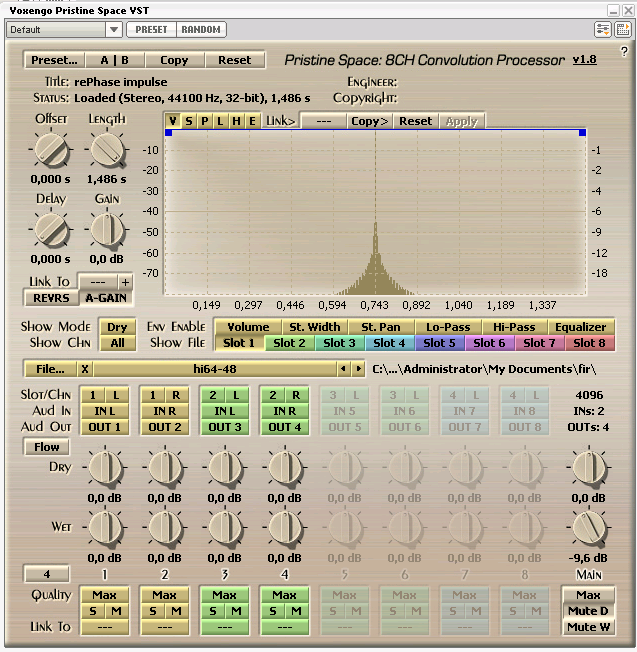
Task: Select right blue envelope point
Action: 583,133
